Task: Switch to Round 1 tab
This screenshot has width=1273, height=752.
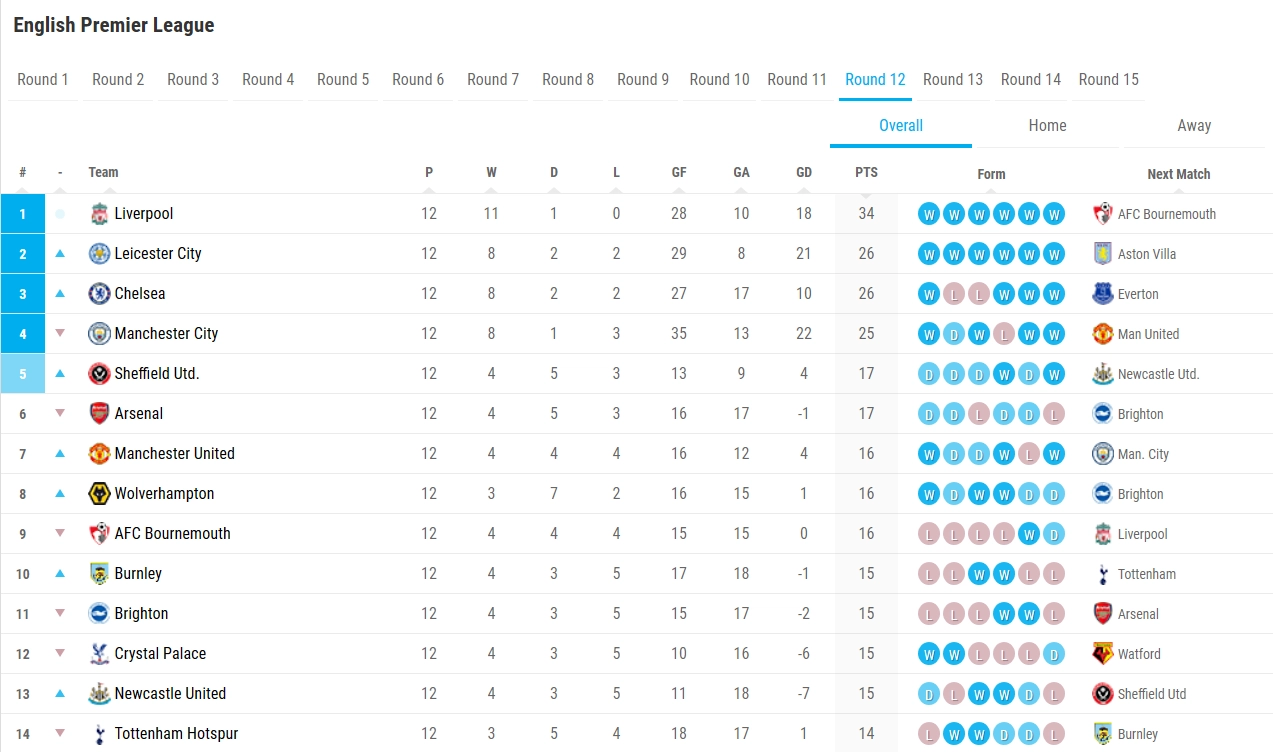Action: [x=43, y=80]
